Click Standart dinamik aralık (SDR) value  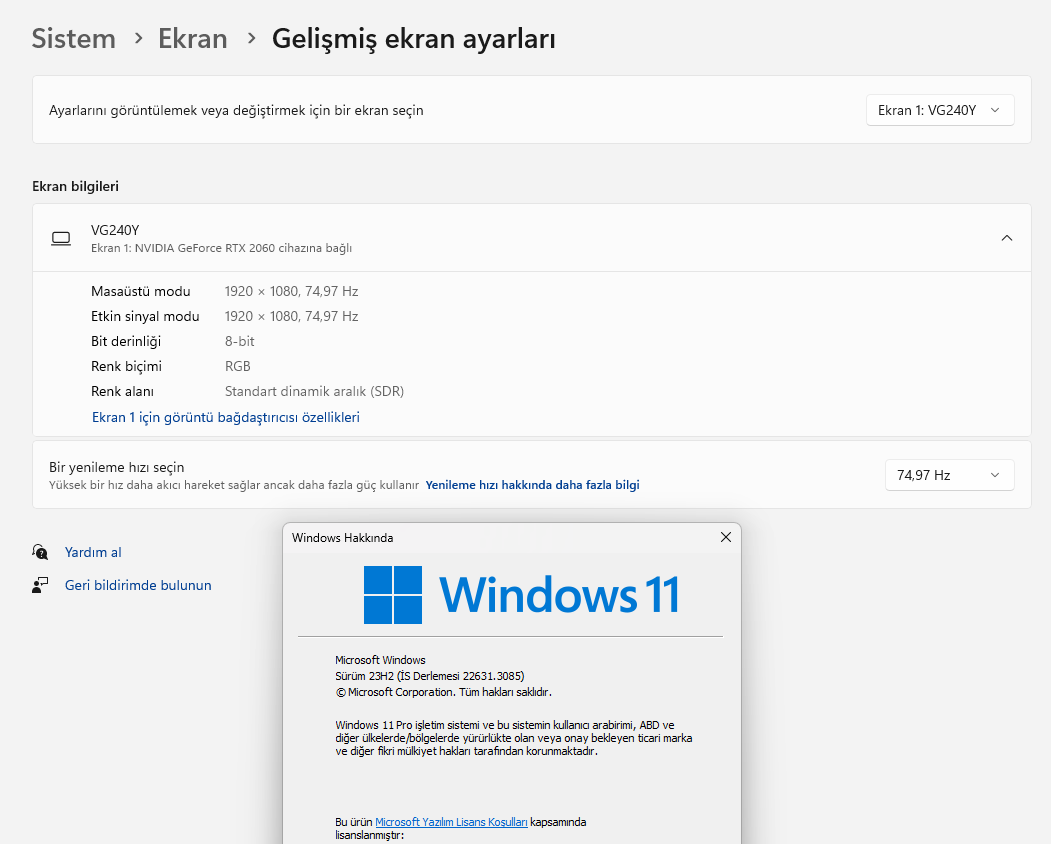click(314, 391)
